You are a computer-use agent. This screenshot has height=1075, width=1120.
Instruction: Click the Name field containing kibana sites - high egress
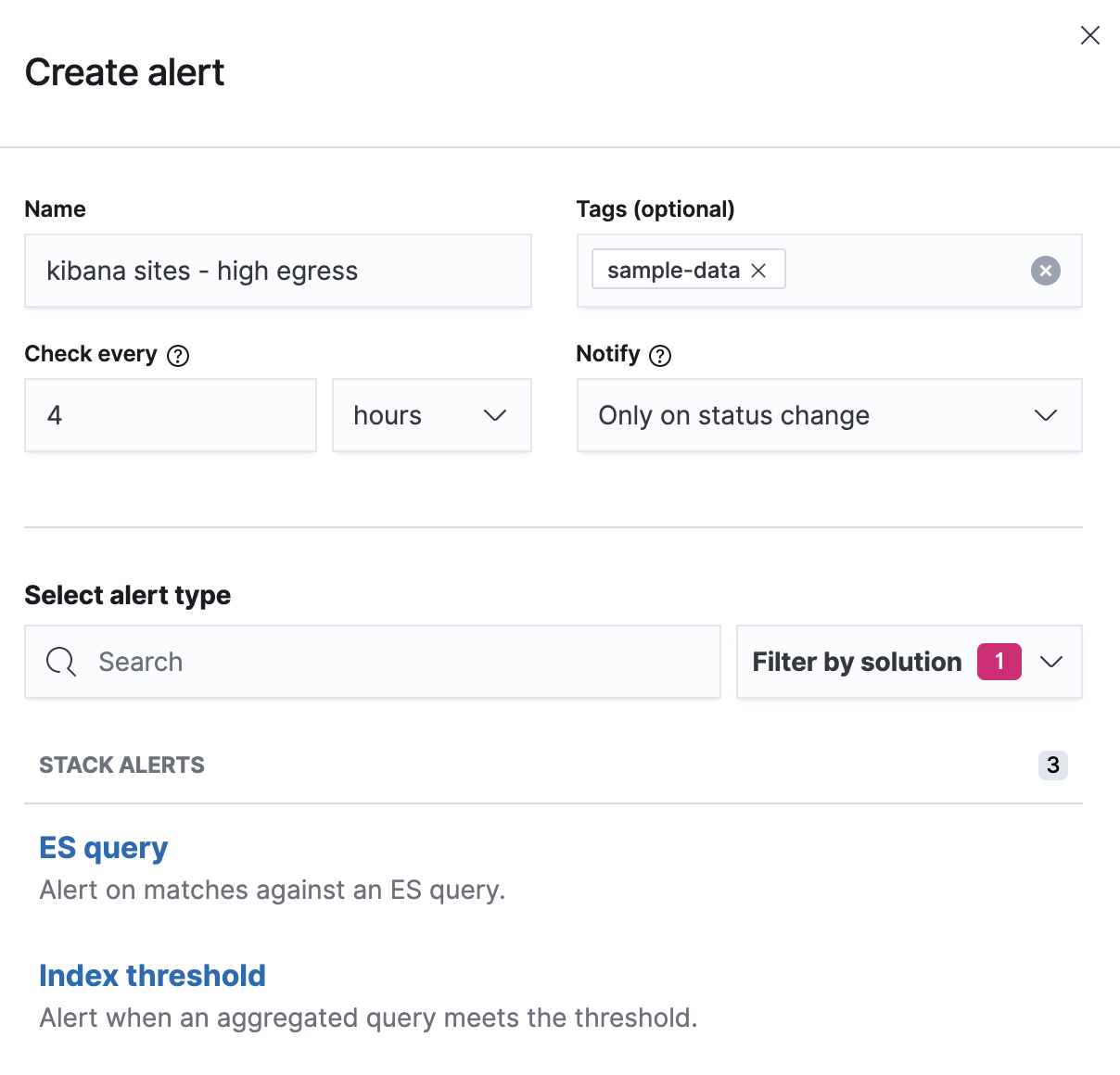(278, 271)
